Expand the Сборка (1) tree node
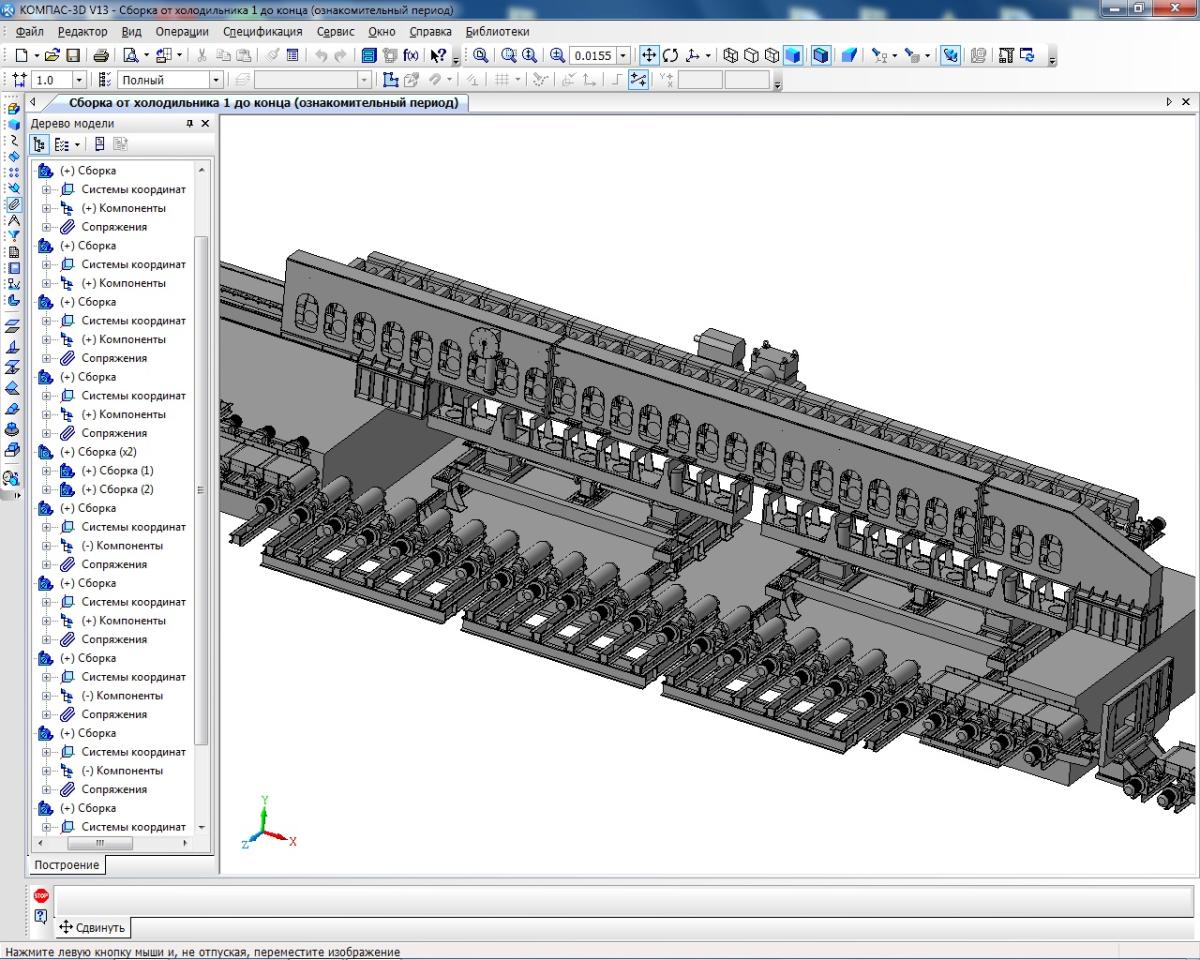1200x960 pixels. pyautogui.click(x=46, y=471)
